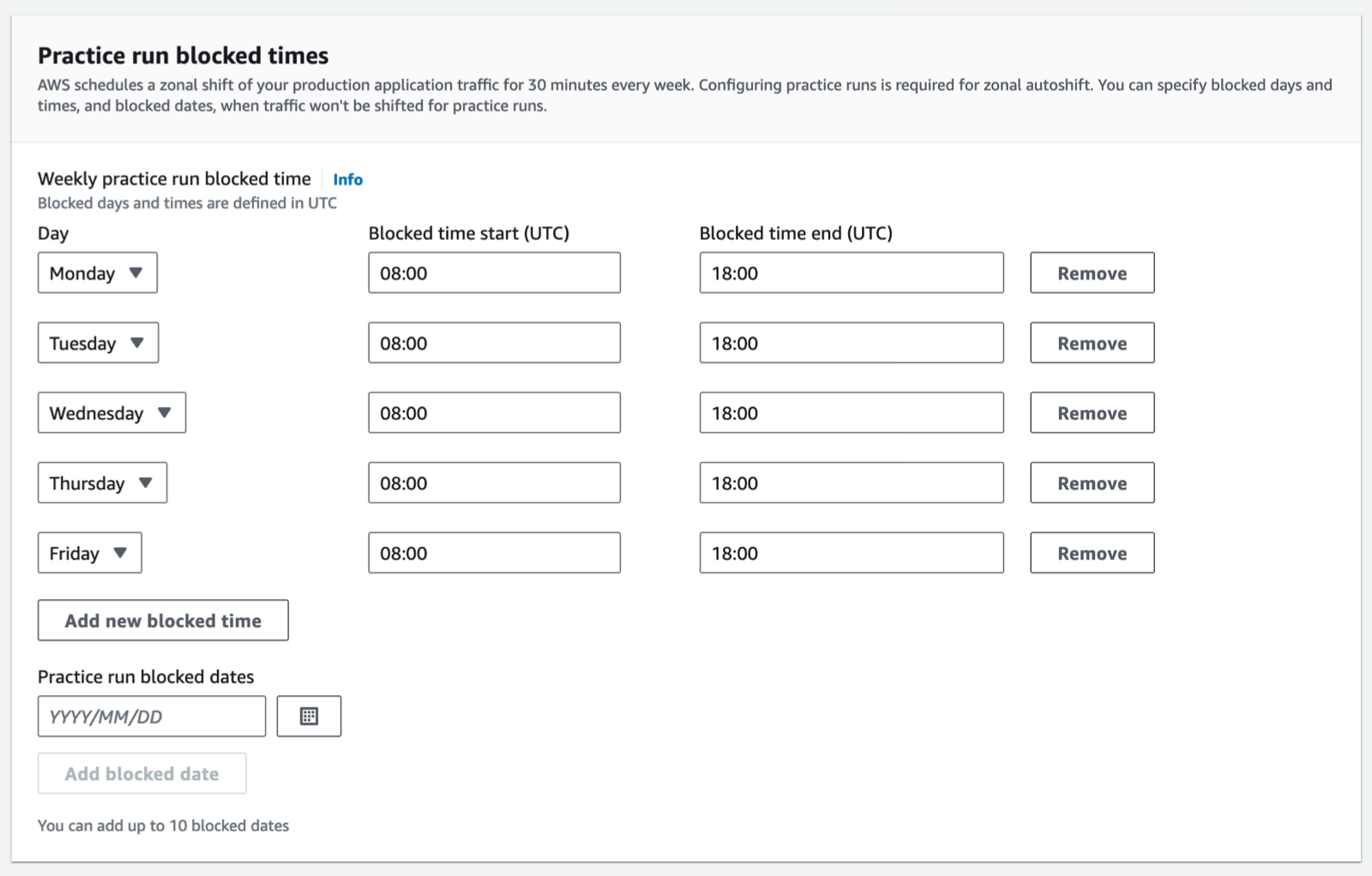
Task: Select the Practice run blocked times heading
Action: 184,56
